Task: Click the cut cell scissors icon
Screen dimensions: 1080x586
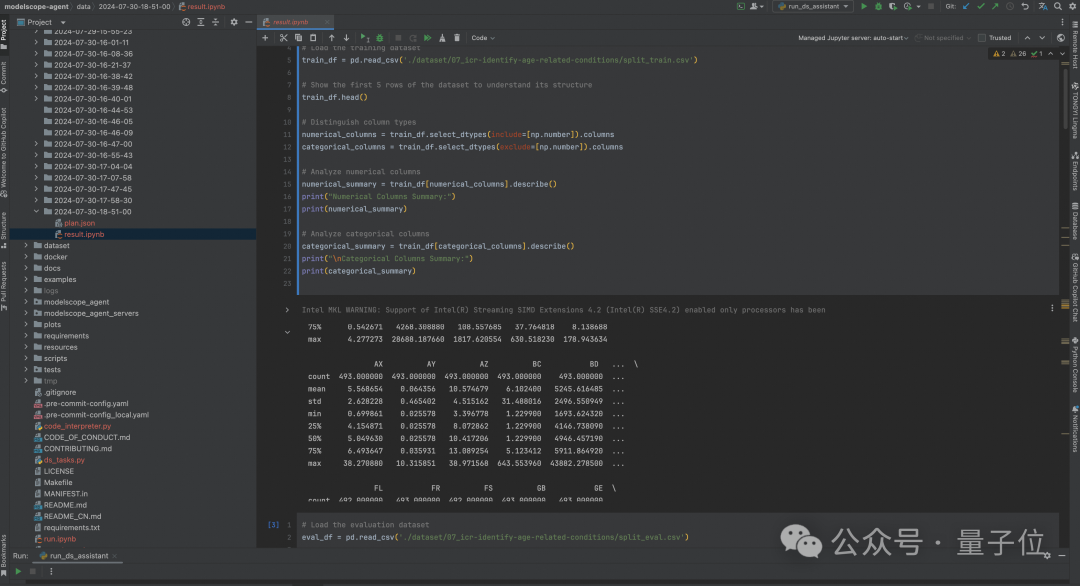Action: coord(284,38)
